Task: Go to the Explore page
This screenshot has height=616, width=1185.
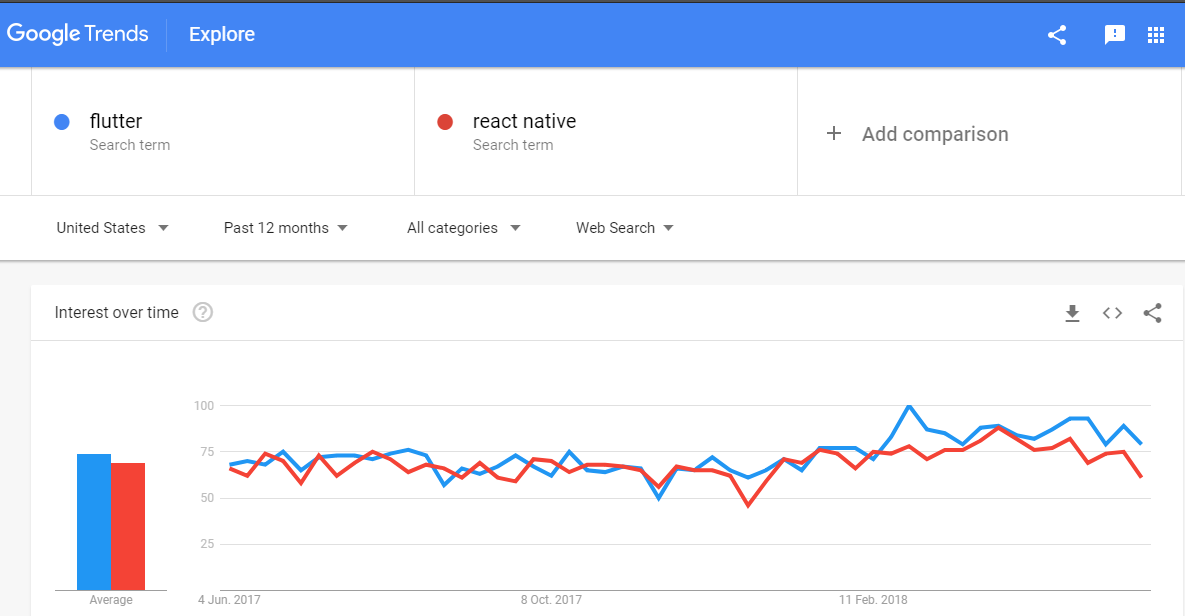Action: 222,34
